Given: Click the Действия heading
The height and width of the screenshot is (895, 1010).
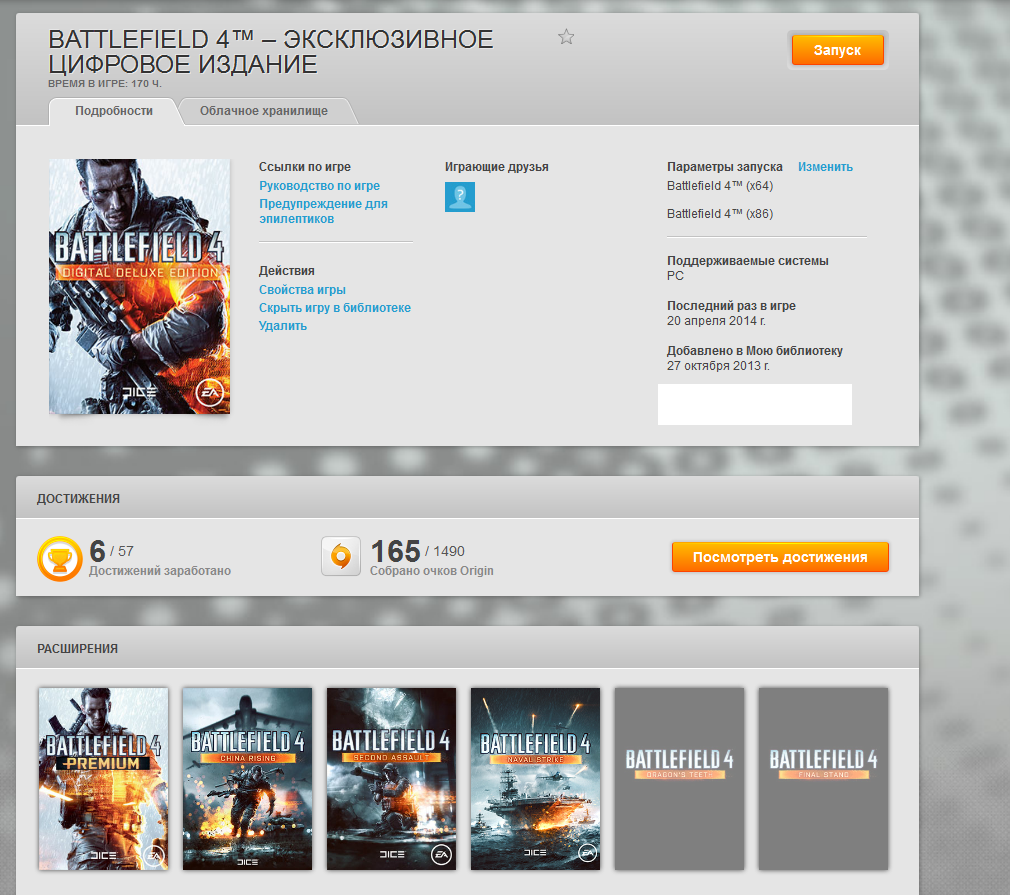Looking at the screenshot, I should 287,271.
